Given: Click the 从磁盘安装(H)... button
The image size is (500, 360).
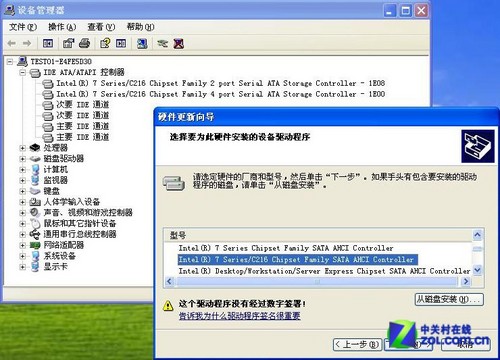Looking at the screenshot, I should click(449, 299).
